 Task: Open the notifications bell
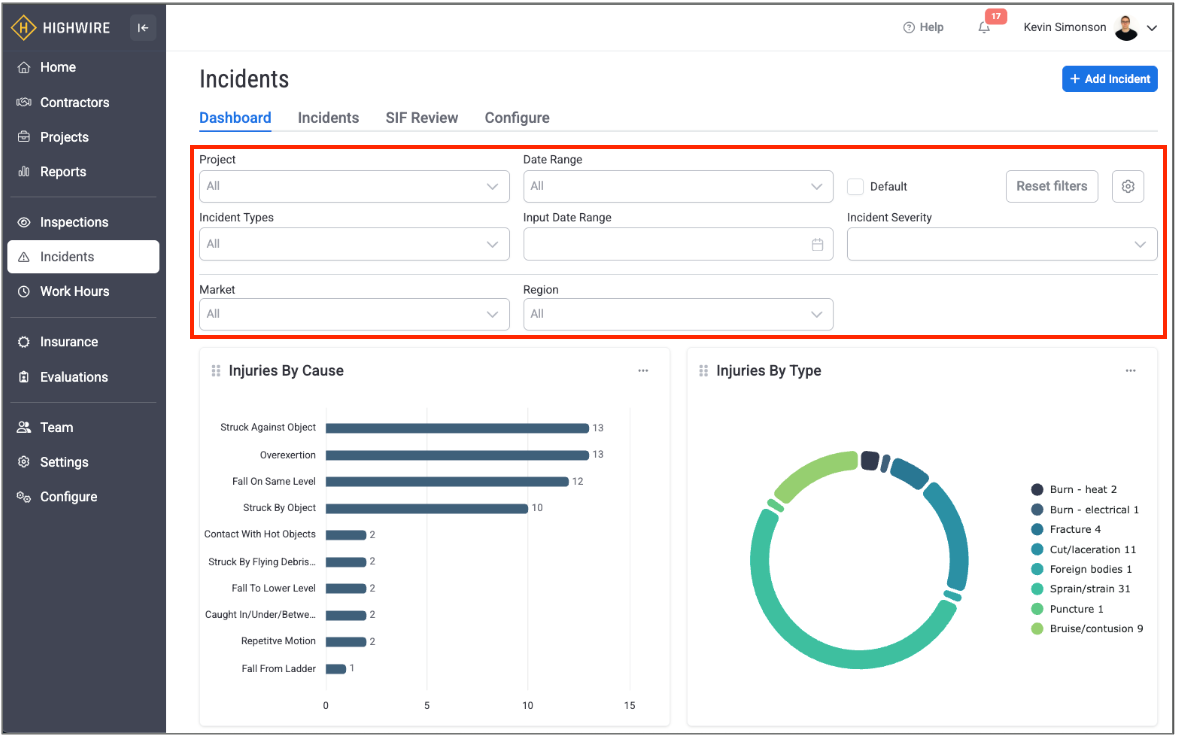click(984, 28)
